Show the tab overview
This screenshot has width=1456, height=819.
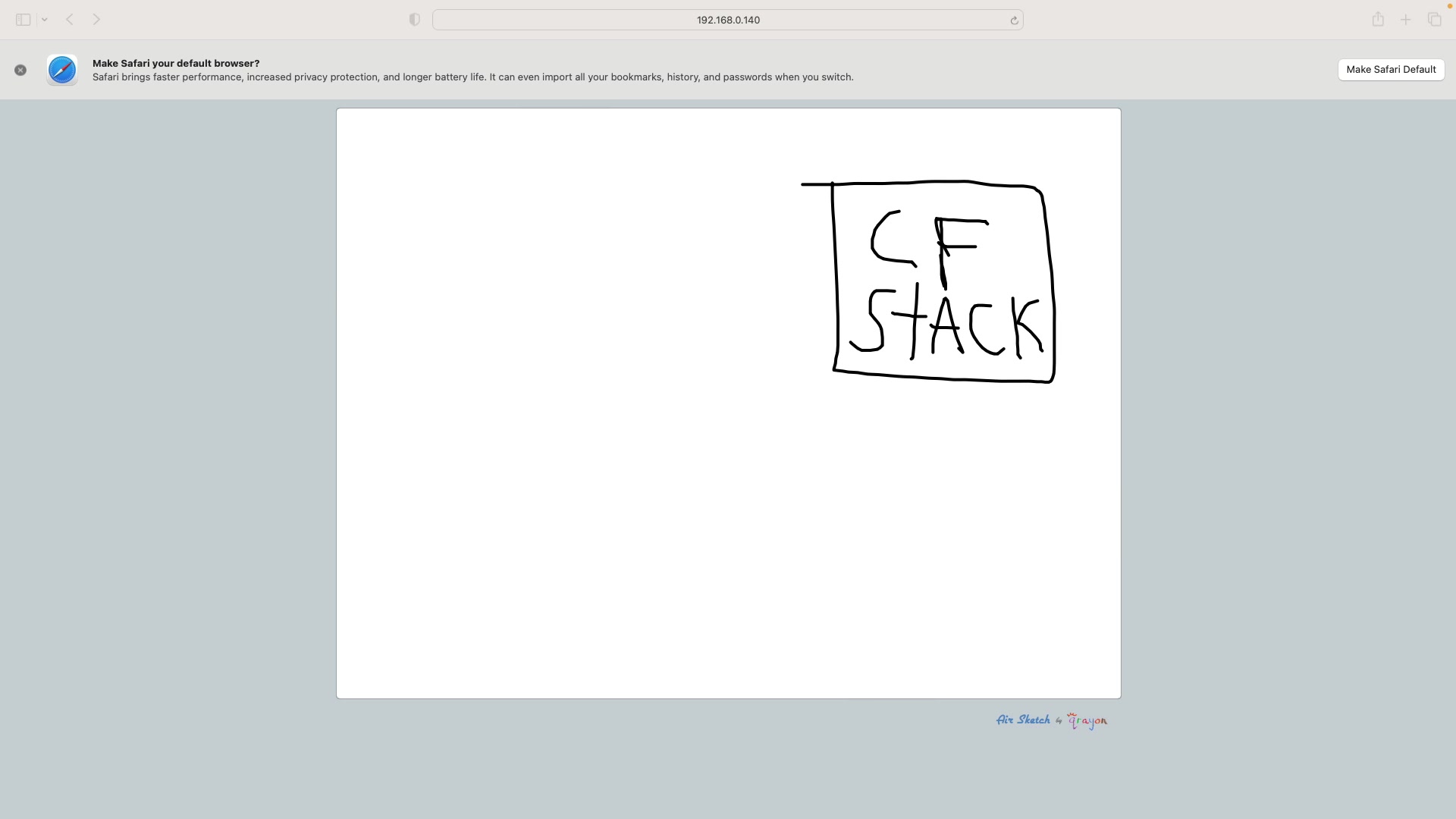1434,20
